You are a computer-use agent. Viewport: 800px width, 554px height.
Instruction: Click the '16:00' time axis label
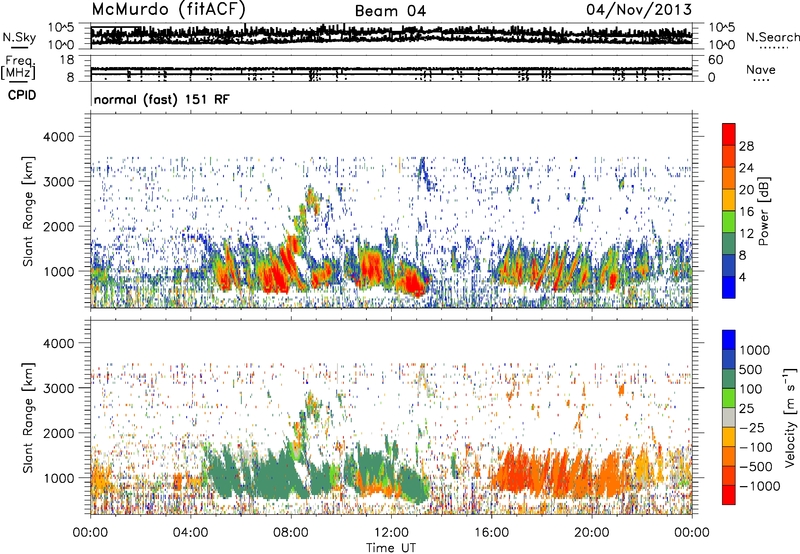(x=491, y=533)
